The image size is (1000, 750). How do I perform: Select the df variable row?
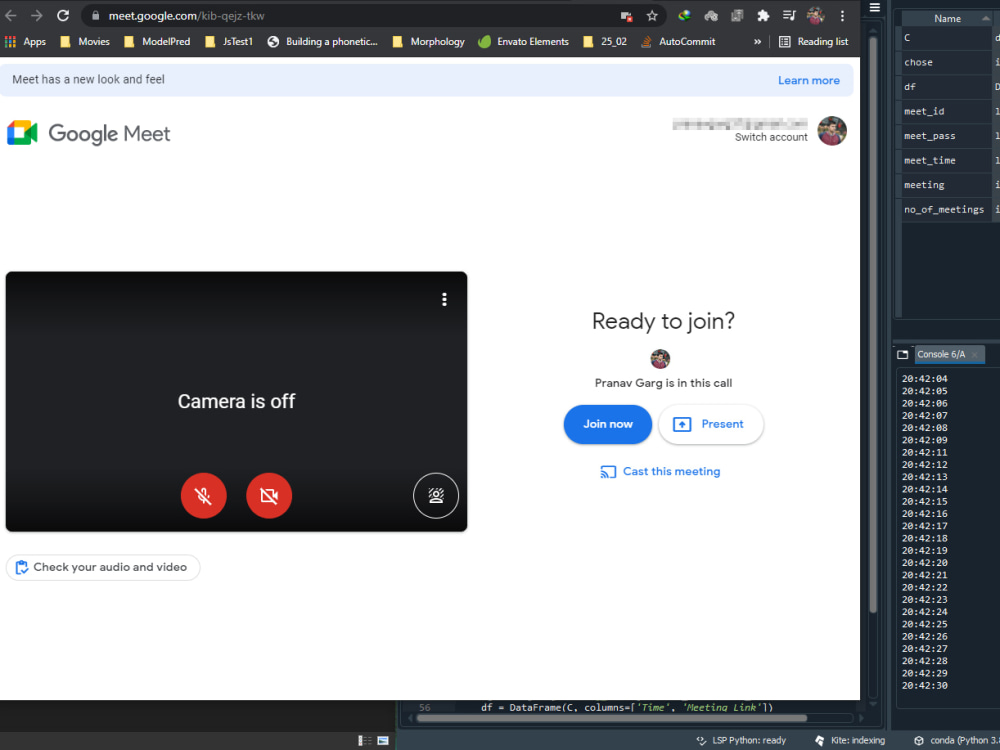[946, 87]
